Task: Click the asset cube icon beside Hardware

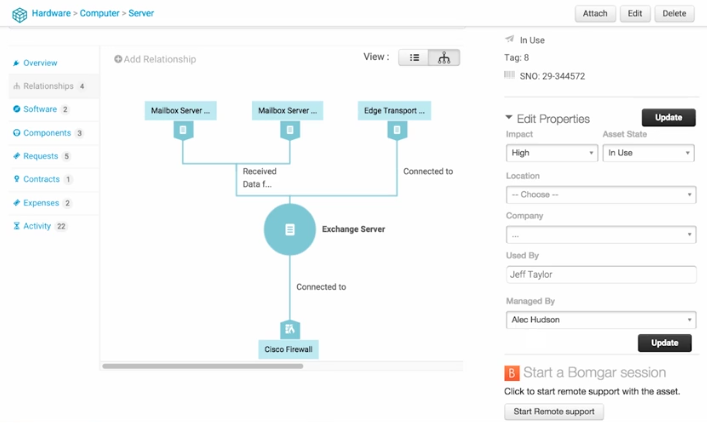Action: point(19,14)
